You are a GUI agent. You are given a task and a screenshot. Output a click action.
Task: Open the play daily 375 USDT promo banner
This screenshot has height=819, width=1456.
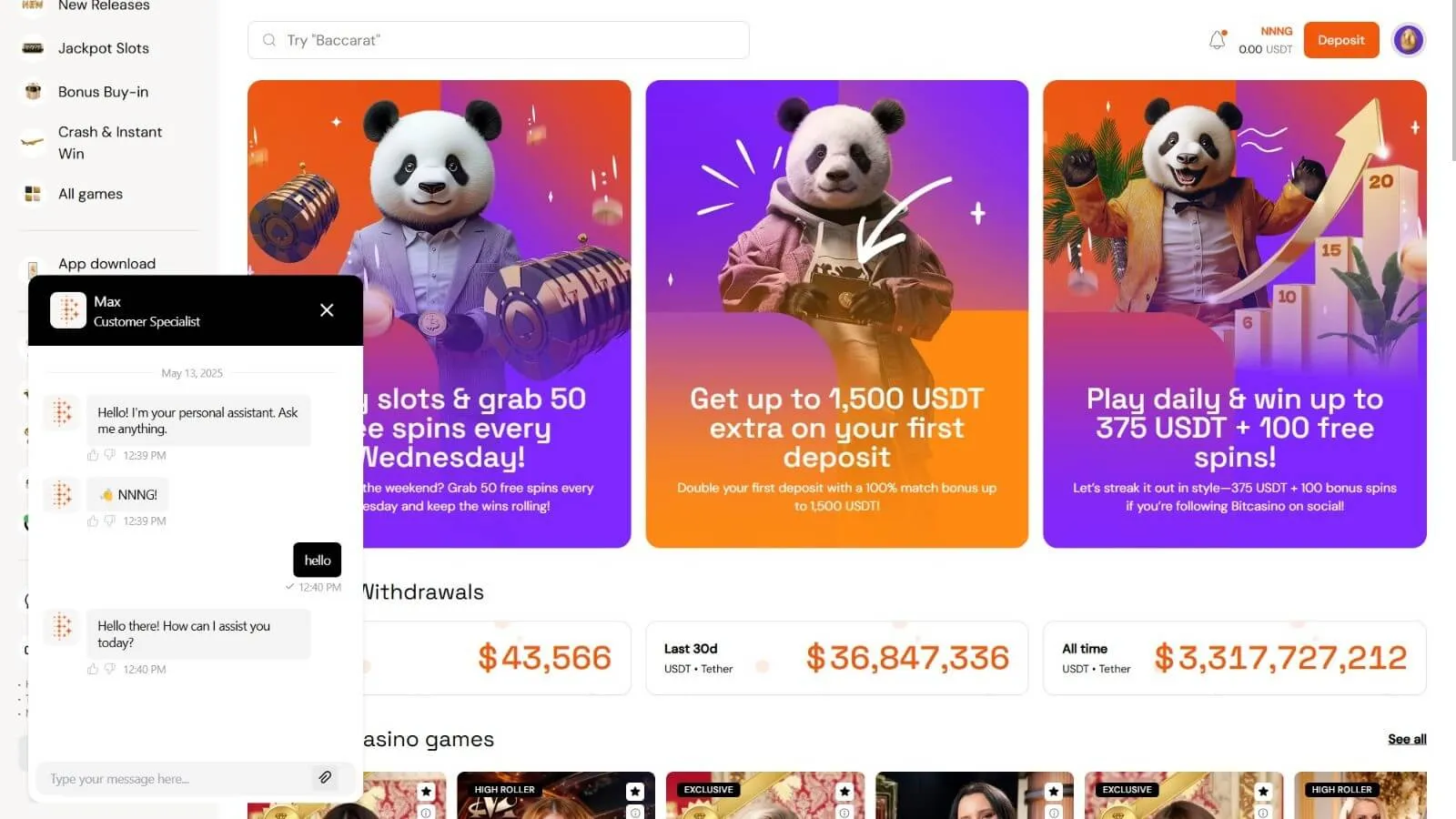(1235, 314)
